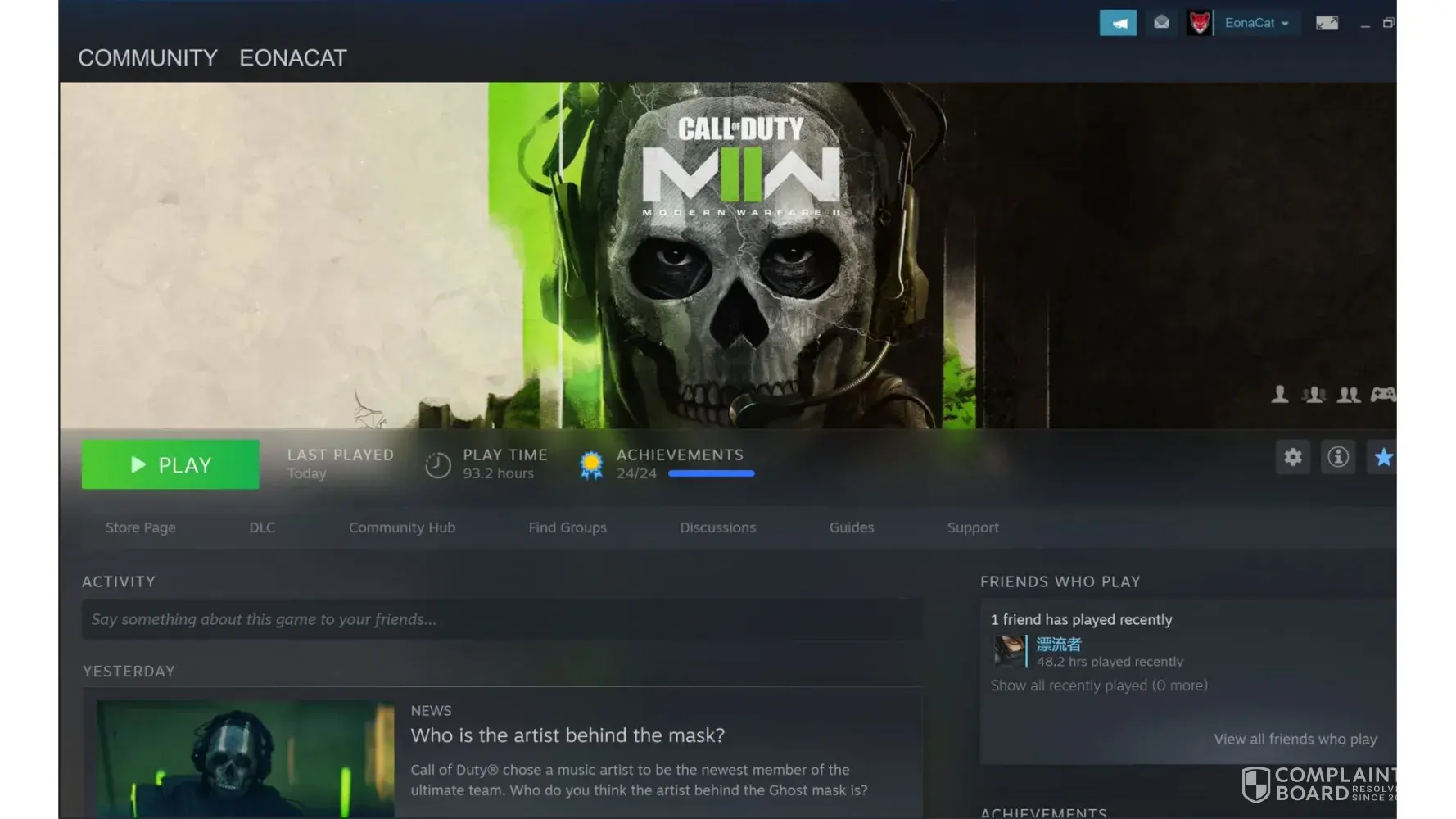The width and height of the screenshot is (1456, 819).
Task: Switch to the Community Hub tab
Action: coord(401,527)
